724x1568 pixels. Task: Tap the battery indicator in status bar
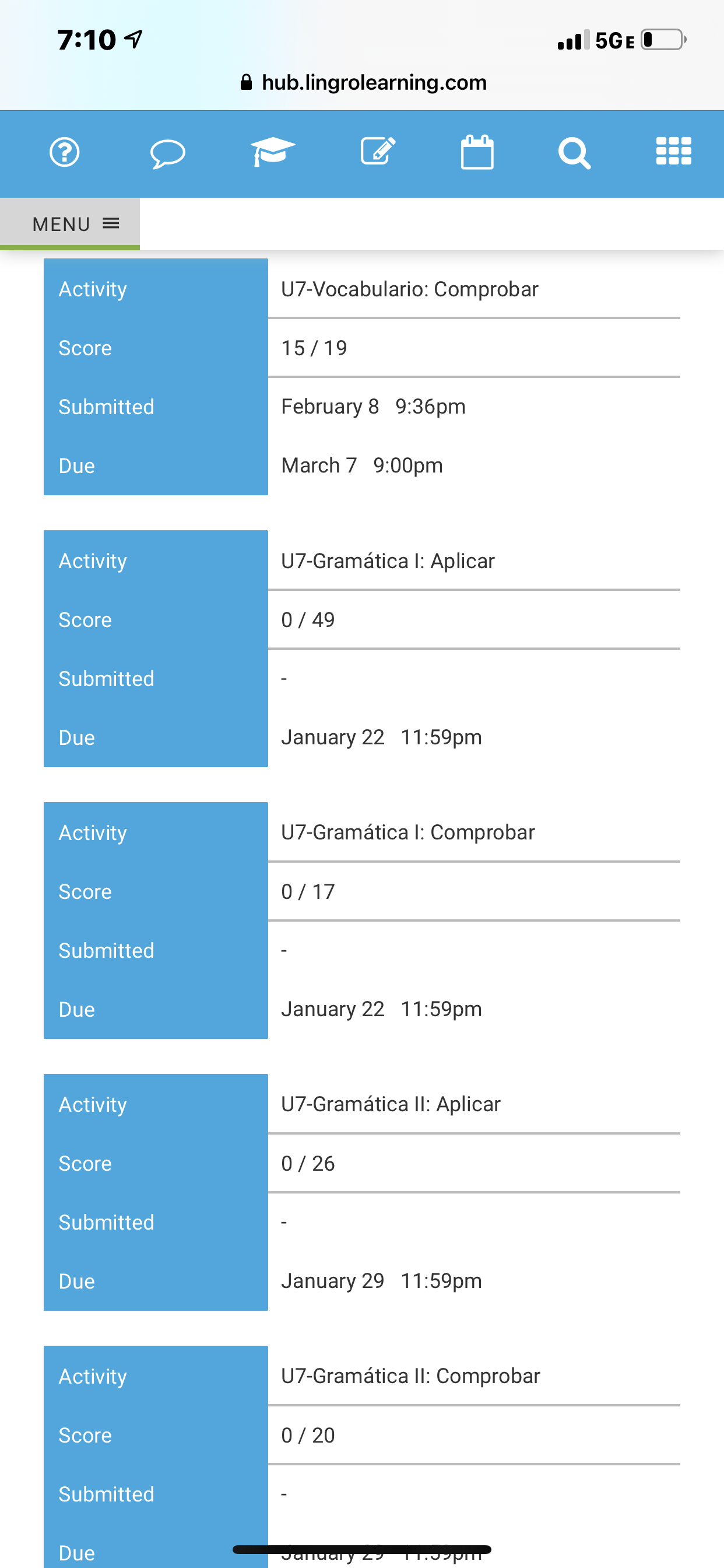pos(663,40)
